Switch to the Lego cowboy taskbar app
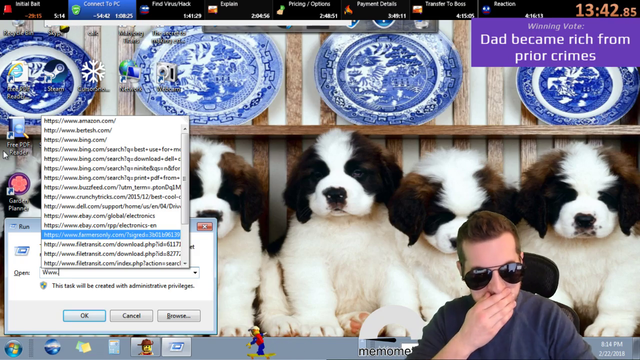The height and width of the screenshot is (360, 640). point(145,347)
